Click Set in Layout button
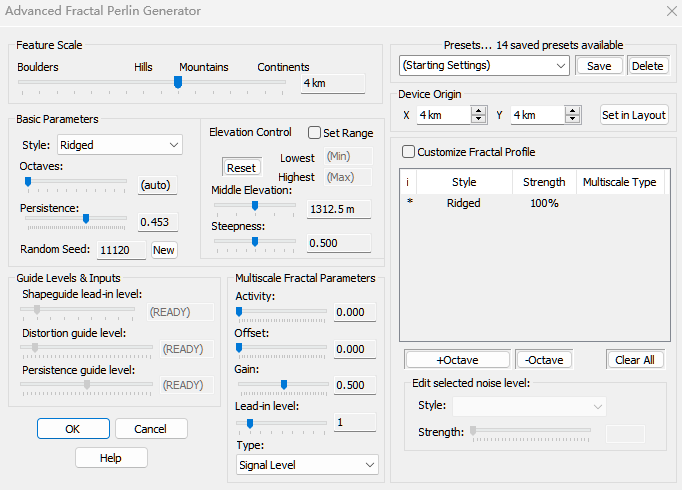 634,115
